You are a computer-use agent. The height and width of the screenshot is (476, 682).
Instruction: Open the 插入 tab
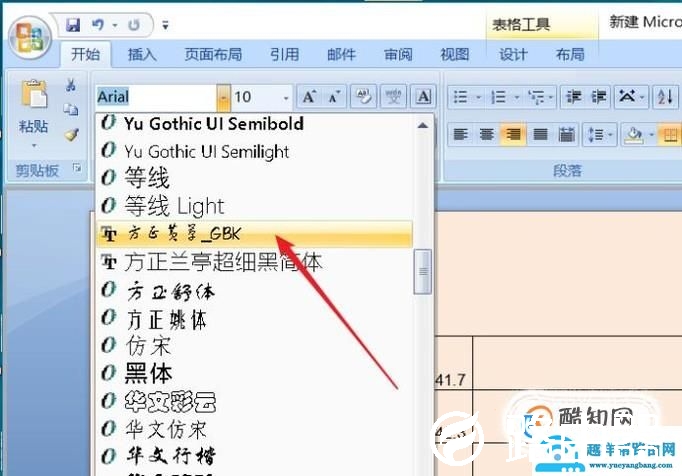coord(142,54)
